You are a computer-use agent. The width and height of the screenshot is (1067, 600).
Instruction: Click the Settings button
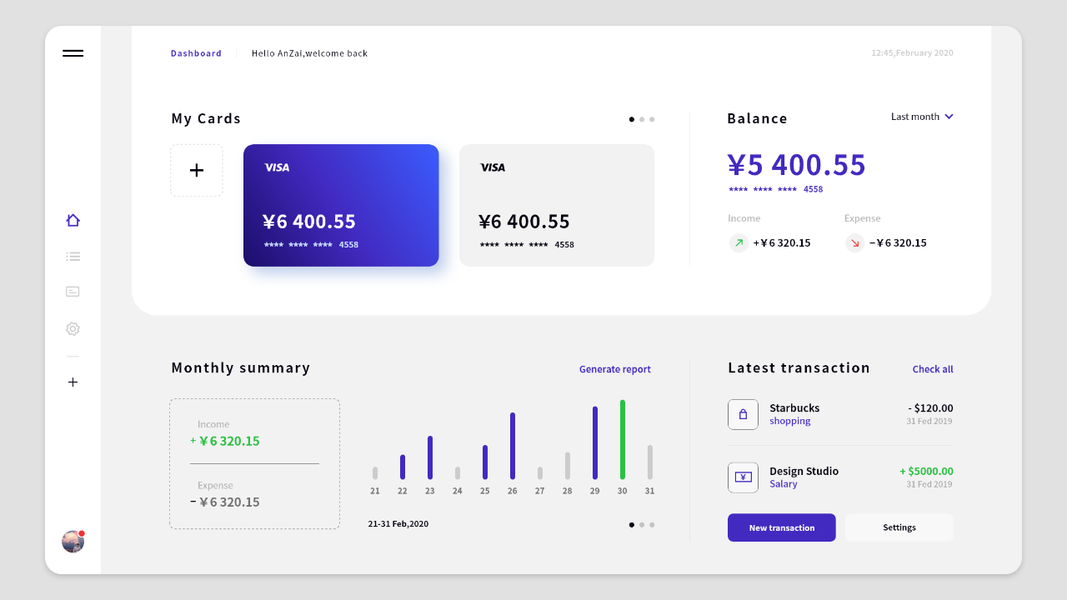(x=899, y=527)
